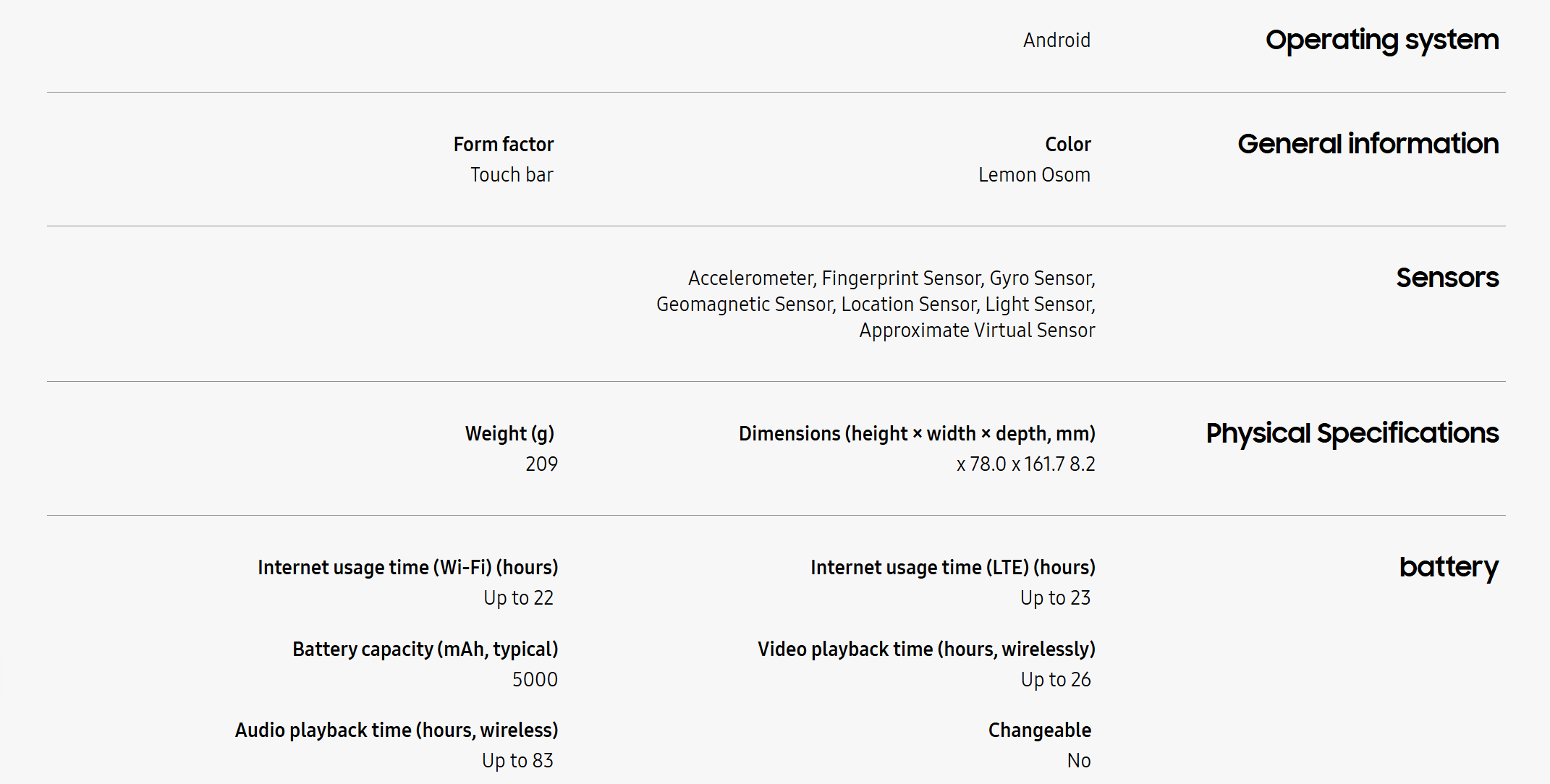Click the Lemon Osom color value
The image size is (1550, 784).
1034,175
